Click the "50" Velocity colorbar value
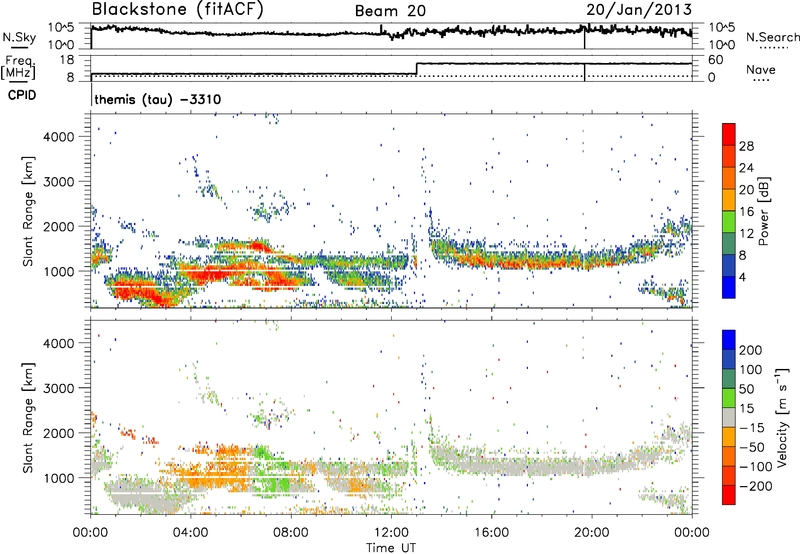The image size is (800, 554). pos(747,389)
